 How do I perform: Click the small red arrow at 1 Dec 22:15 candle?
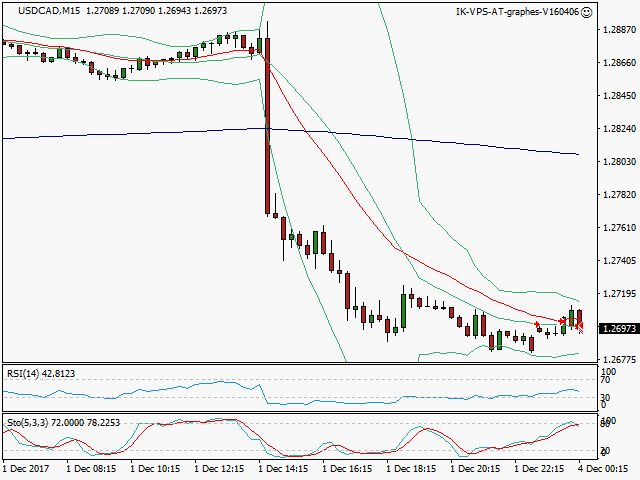(x=537, y=324)
